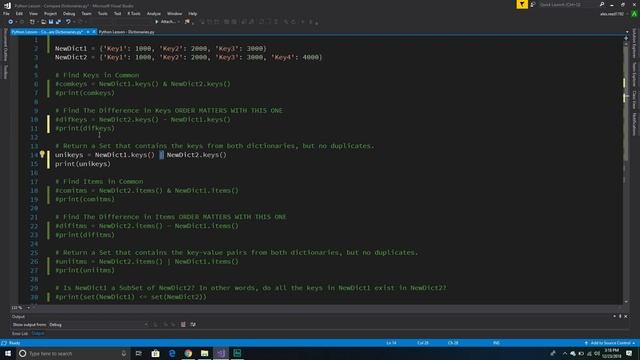
Task: Toggle word wrap in the Output pane
Action: pos(193,324)
